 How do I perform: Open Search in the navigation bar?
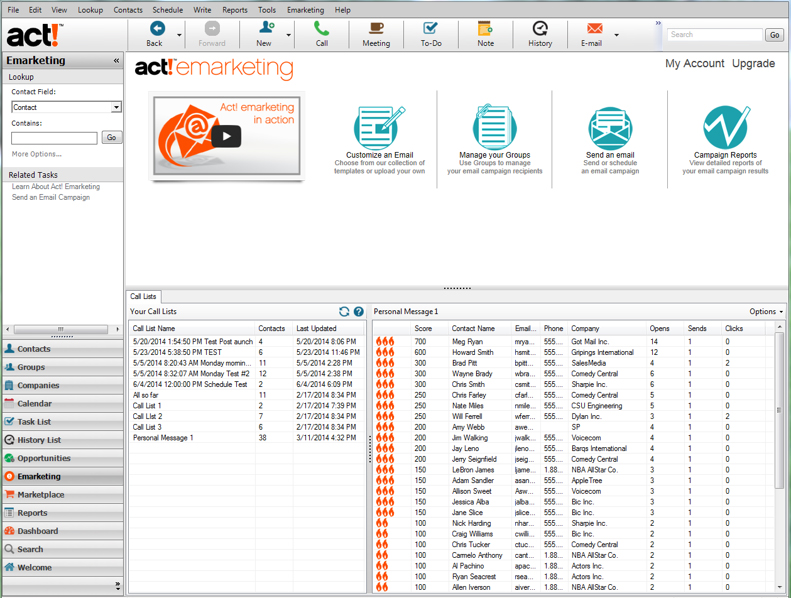click(63, 549)
